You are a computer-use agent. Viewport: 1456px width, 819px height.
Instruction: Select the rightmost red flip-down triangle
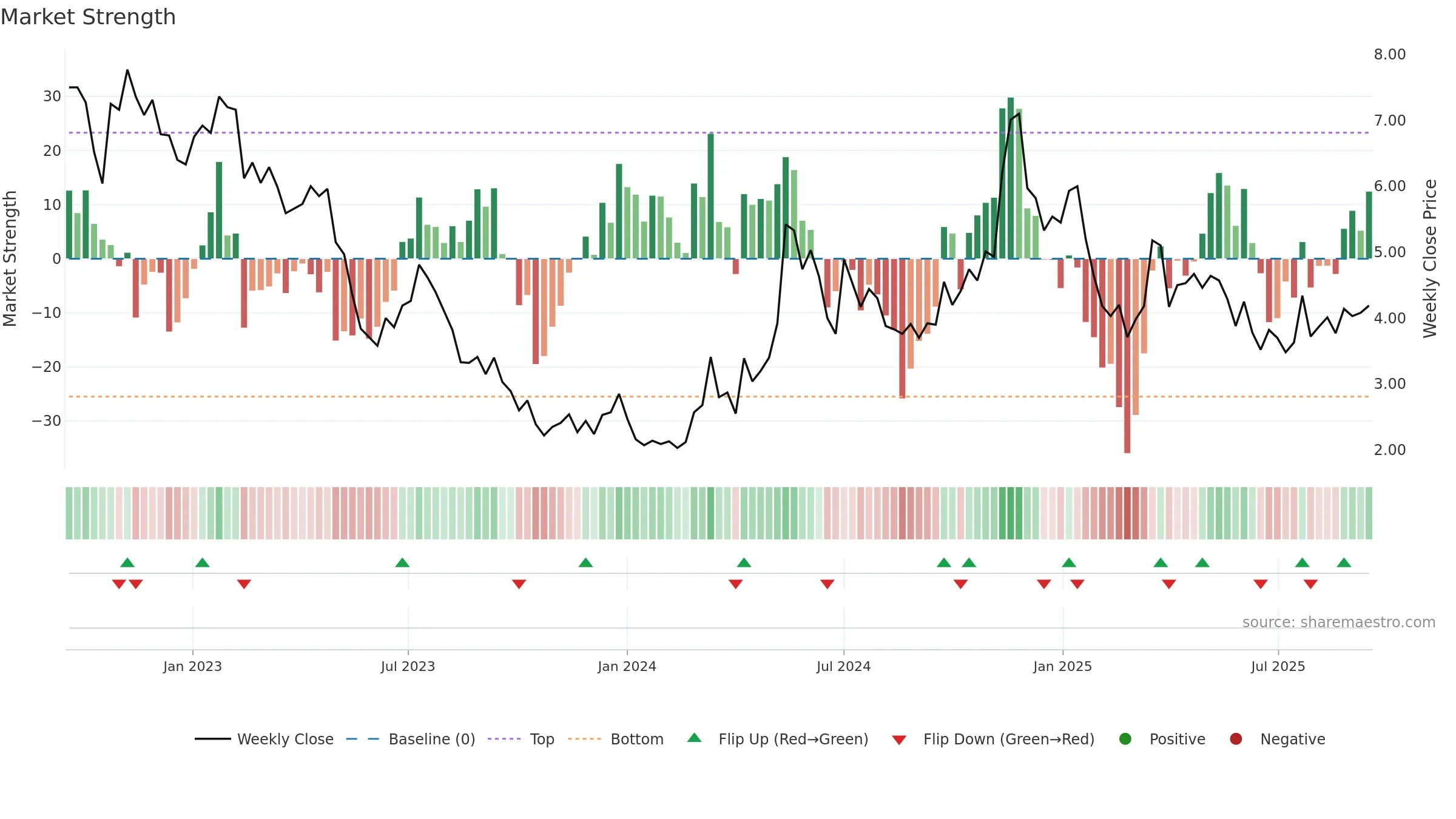pyautogui.click(x=1310, y=584)
